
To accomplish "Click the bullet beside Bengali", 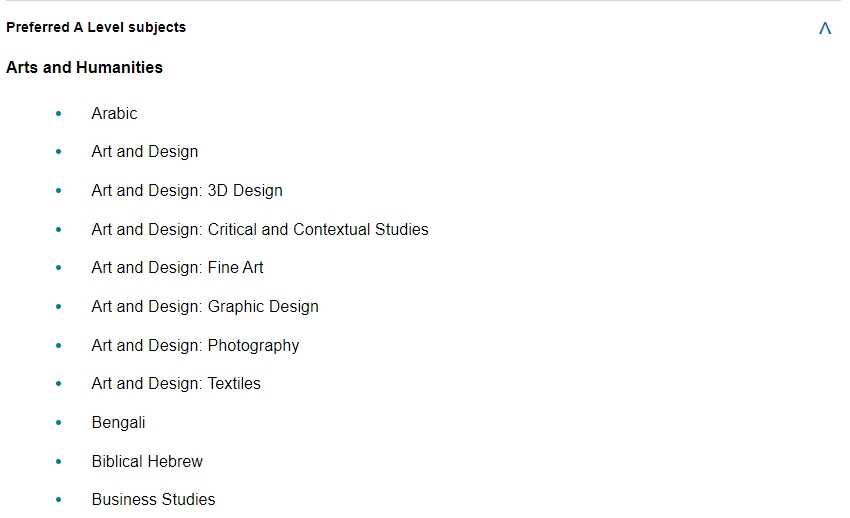I will (x=59, y=423).
